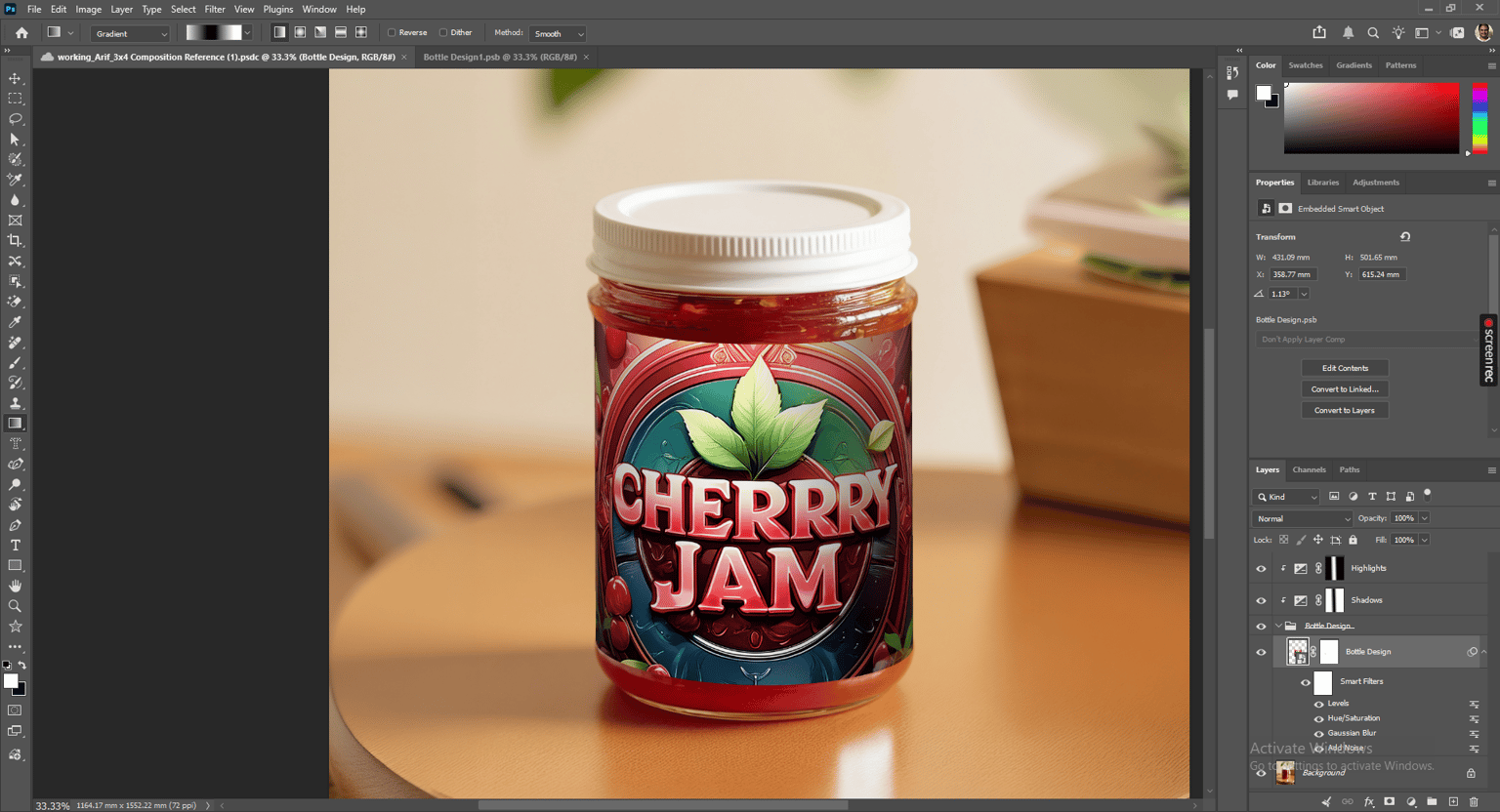Toggle Quick Mask mode icon
The height and width of the screenshot is (812, 1500).
click(x=15, y=710)
